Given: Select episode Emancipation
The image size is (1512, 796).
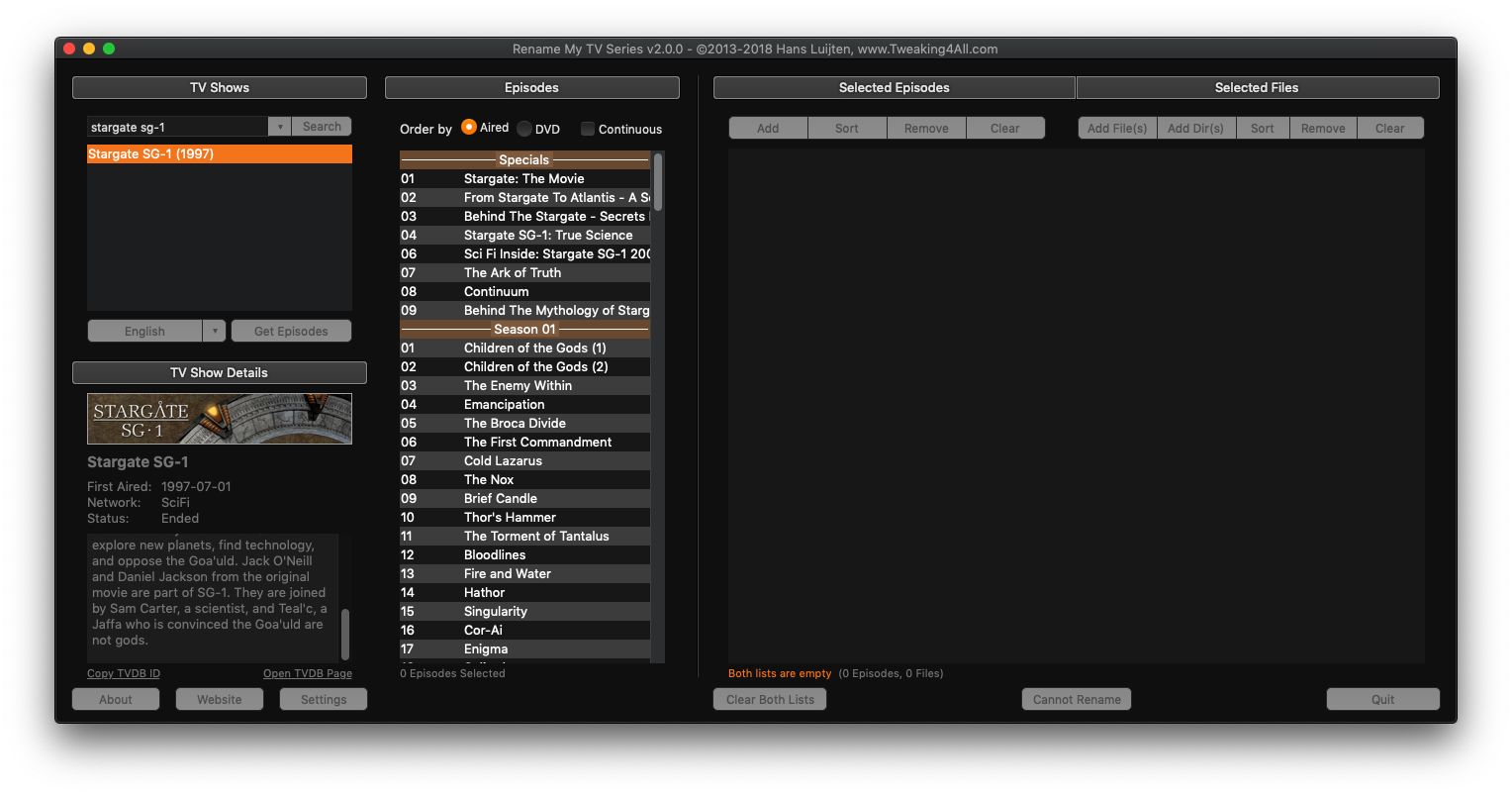Looking at the screenshot, I should click(524, 404).
